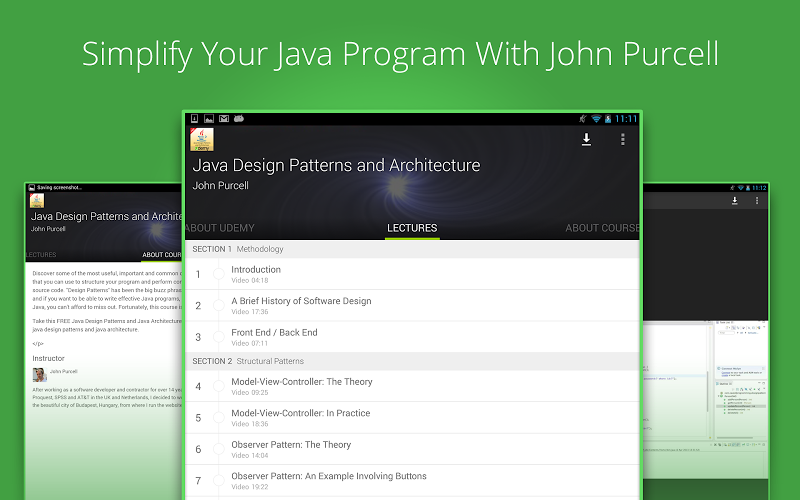Tap the mail notification icon in status bar

tap(225, 118)
